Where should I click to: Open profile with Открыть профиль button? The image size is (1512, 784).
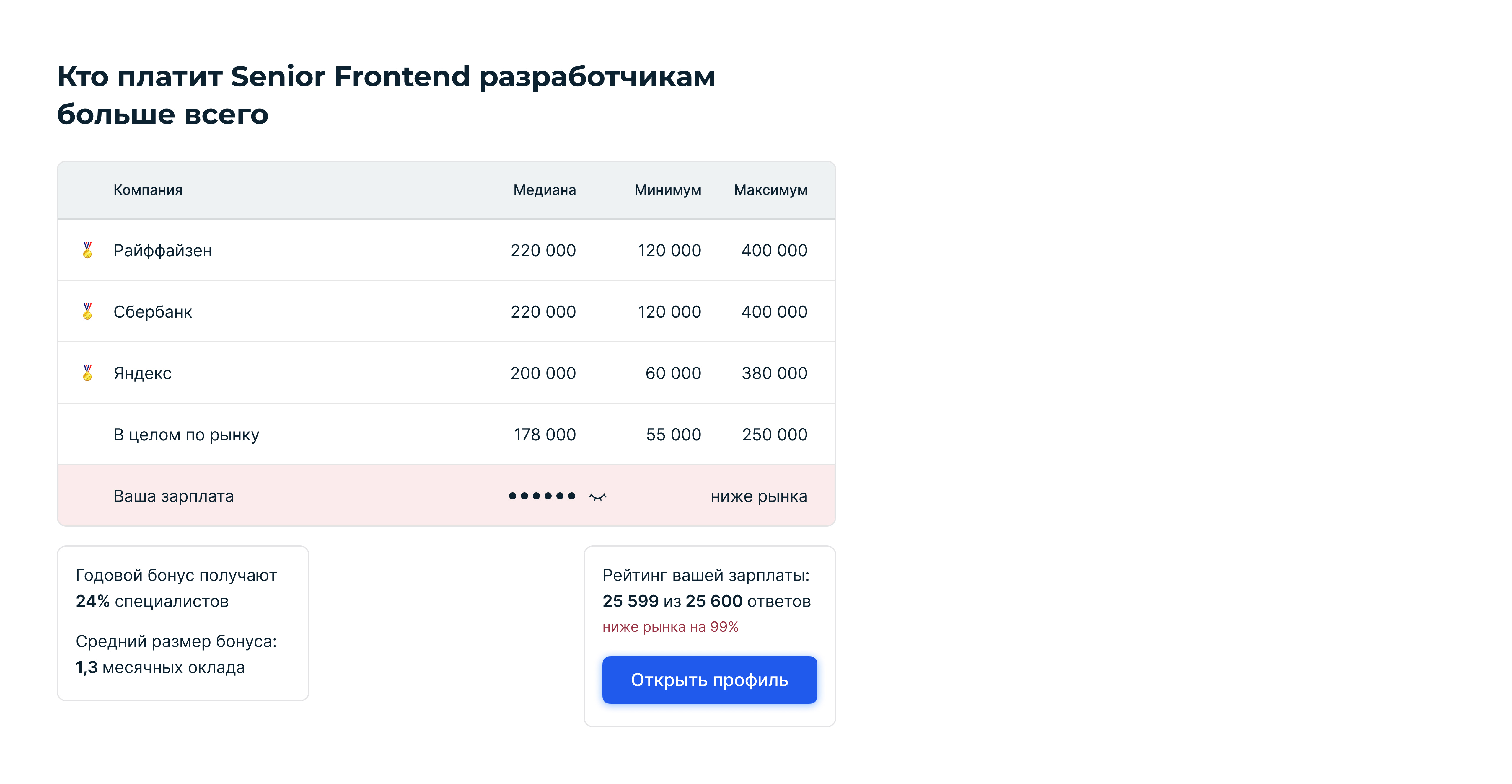click(x=710, y=680)
